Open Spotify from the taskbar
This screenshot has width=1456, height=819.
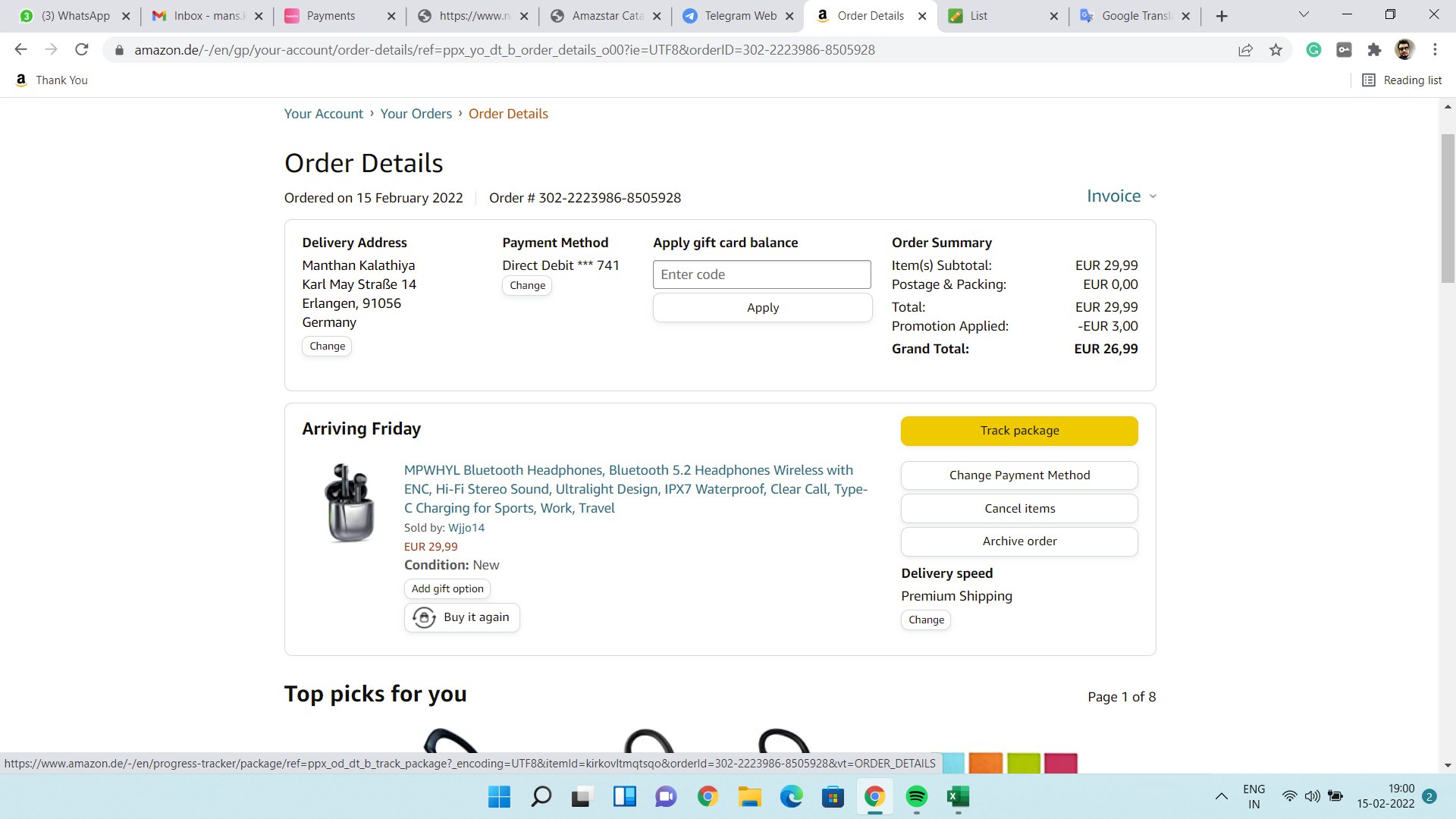tap(916, 796)
